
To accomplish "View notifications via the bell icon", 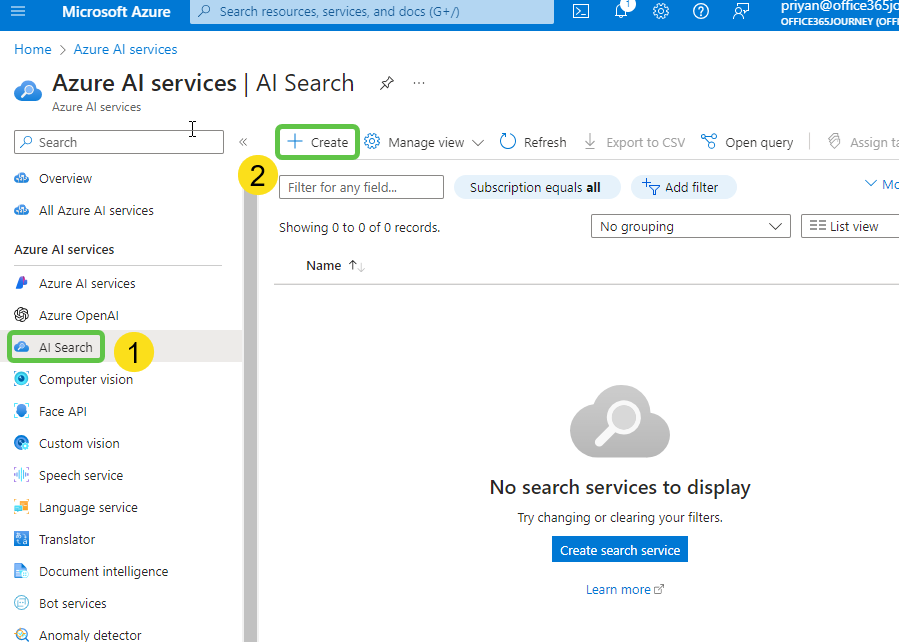I will (620, 13).
